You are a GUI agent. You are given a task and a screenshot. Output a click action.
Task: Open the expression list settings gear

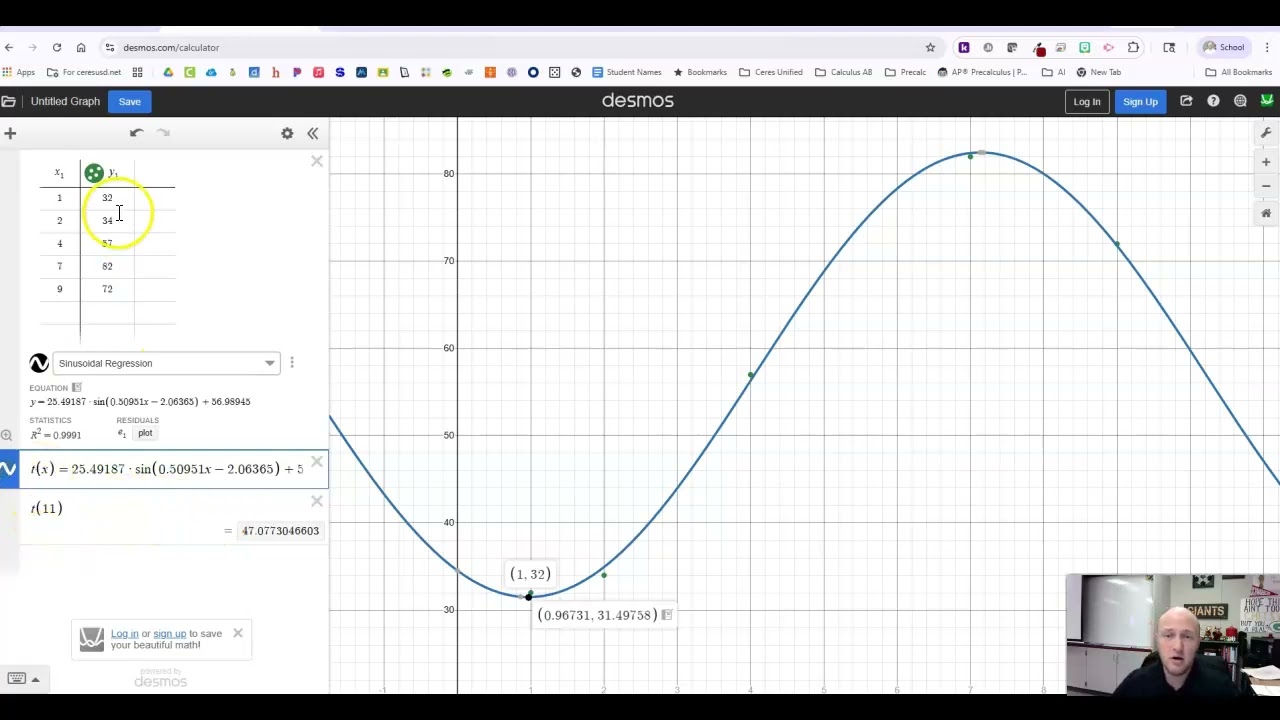(287, 133)
